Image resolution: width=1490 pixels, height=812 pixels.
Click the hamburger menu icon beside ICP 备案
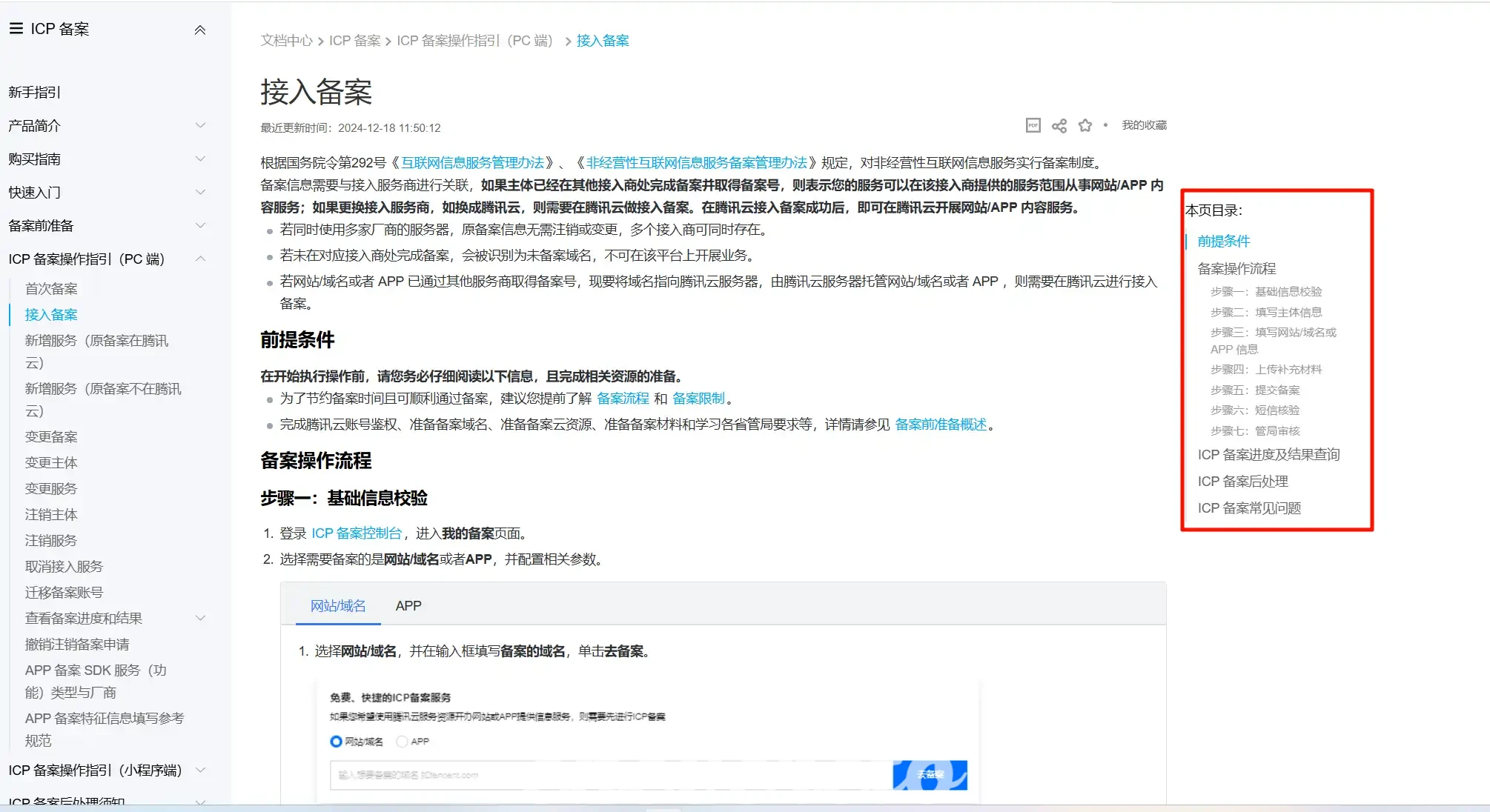click(16, 28)
